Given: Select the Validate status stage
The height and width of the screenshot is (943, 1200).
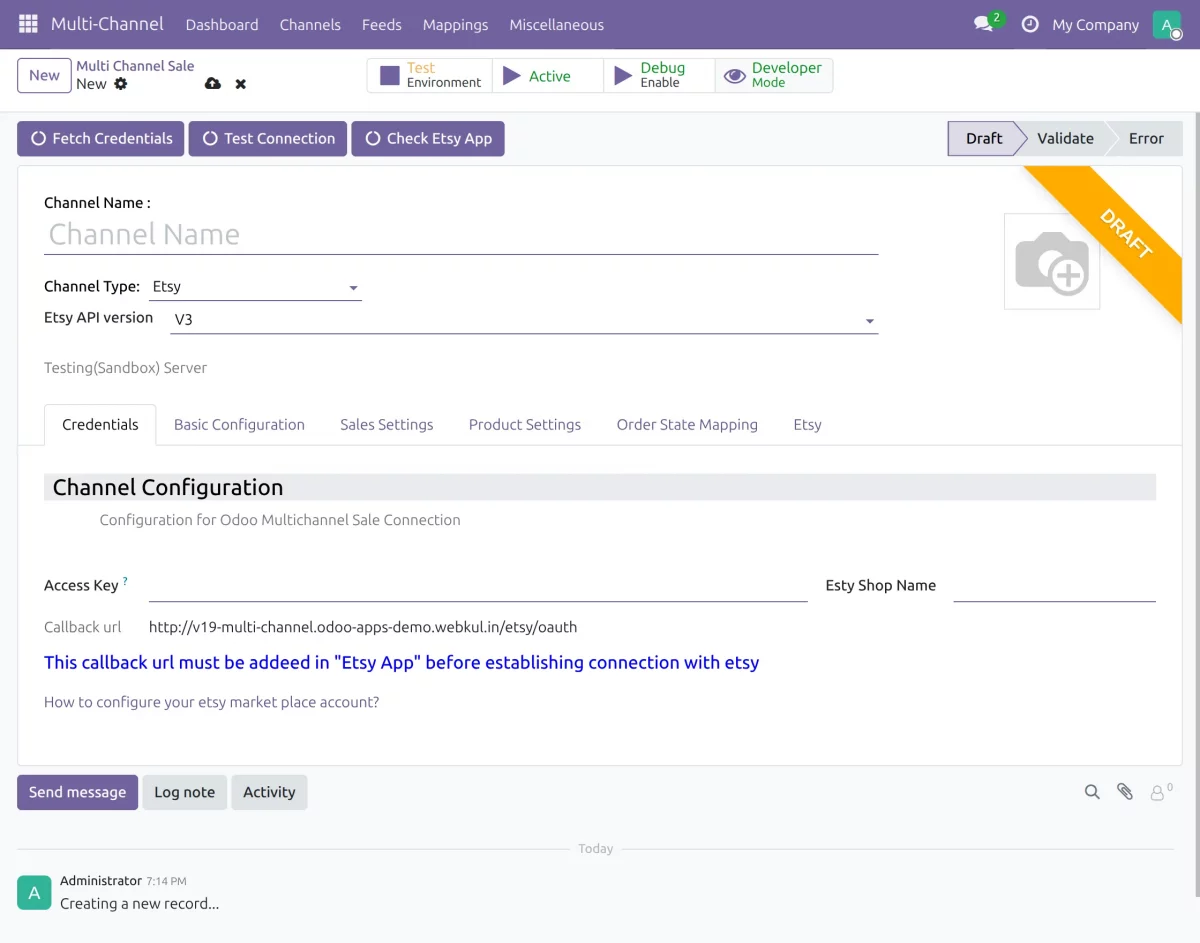Looking at the screenshot, I should (x=1065, y=139).
